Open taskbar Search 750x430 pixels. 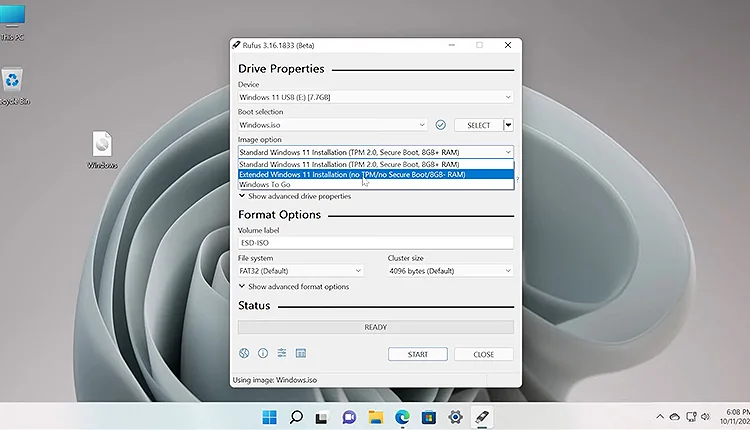[296, 417]
